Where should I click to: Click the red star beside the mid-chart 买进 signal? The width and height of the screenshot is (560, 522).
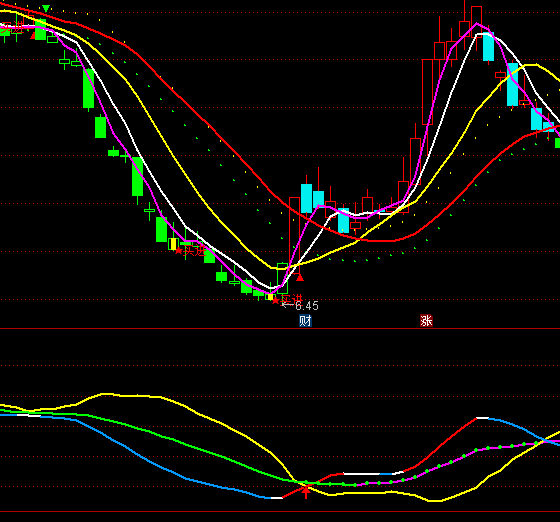(179, 251)
